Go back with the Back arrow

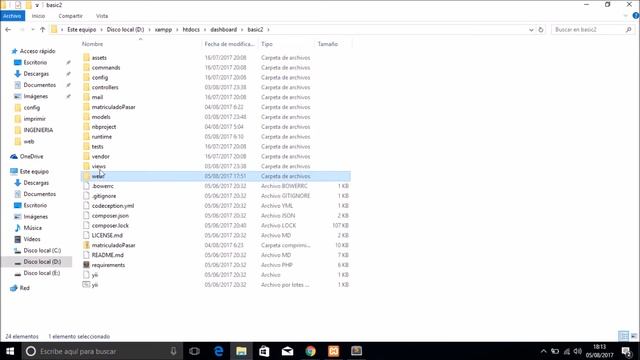point(8,30)
